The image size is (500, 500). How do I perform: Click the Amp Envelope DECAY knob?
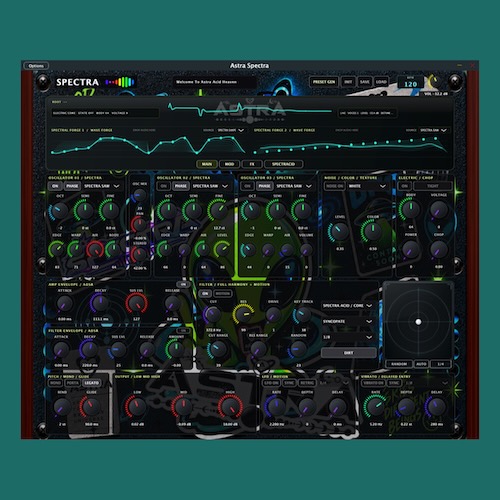100,303
